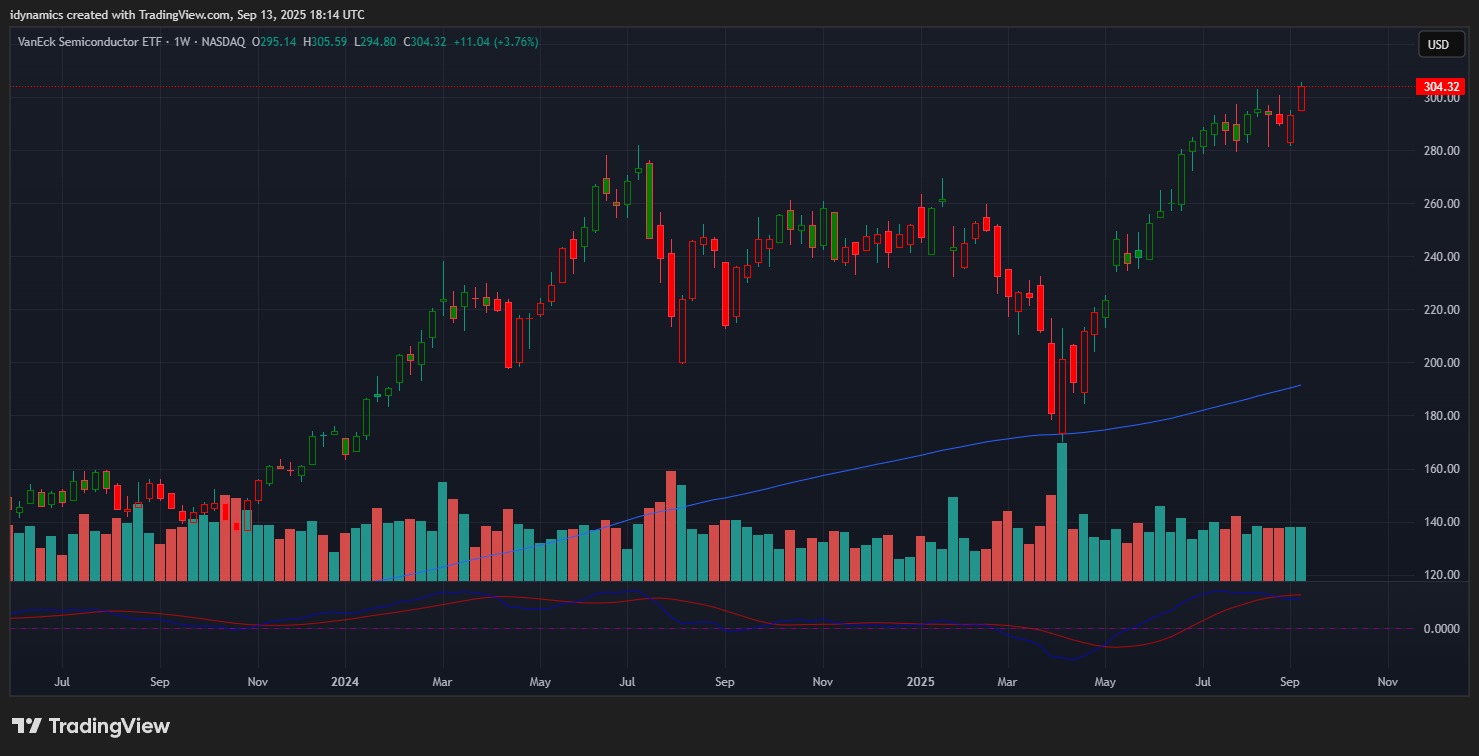Click the red 304.32 current price label
Viewport: 1479px width, 756px height.
click(1440, 87)
